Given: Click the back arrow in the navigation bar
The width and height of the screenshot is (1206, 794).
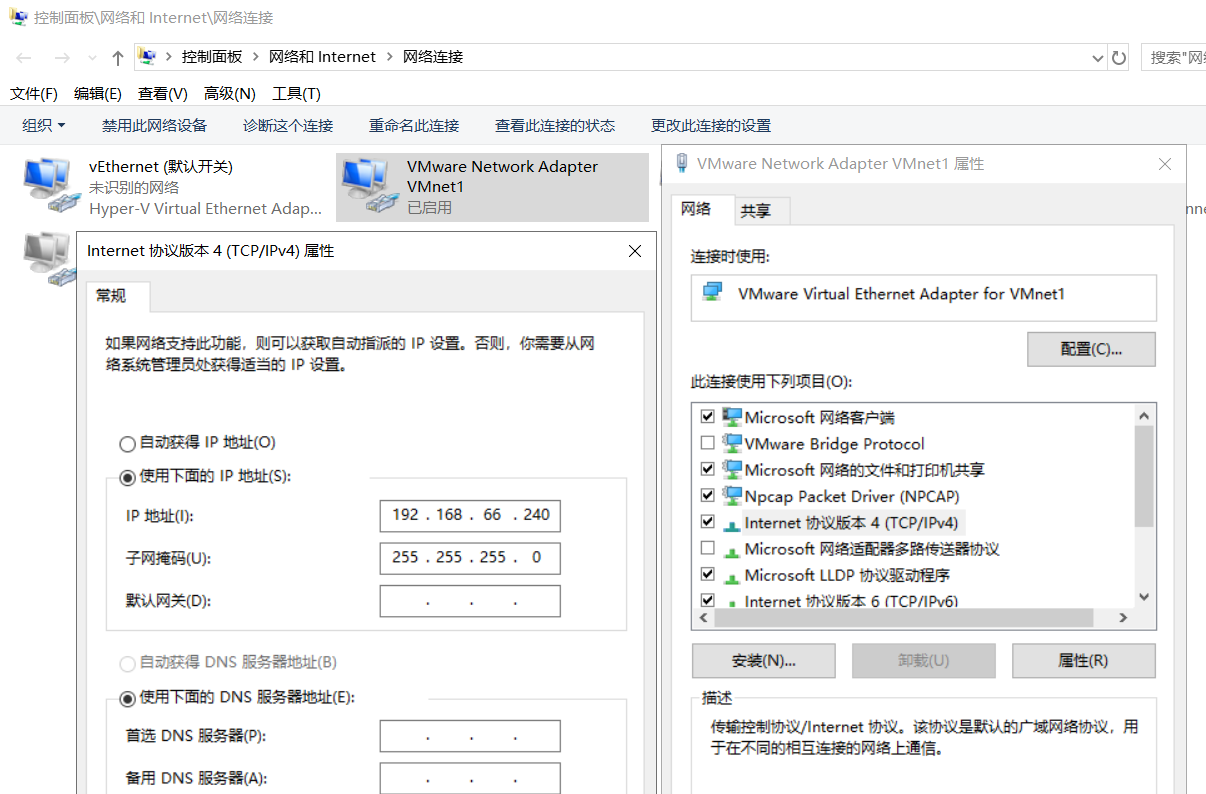Looking at the screenshot, I should click(x=24, y=58).
